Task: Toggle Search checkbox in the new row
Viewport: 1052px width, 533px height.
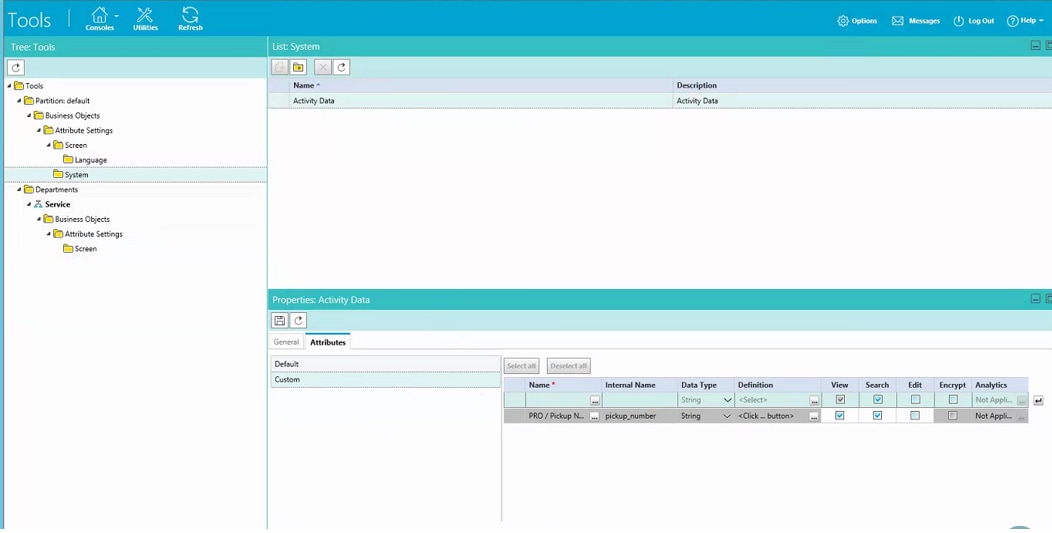Action: point(877,399)
